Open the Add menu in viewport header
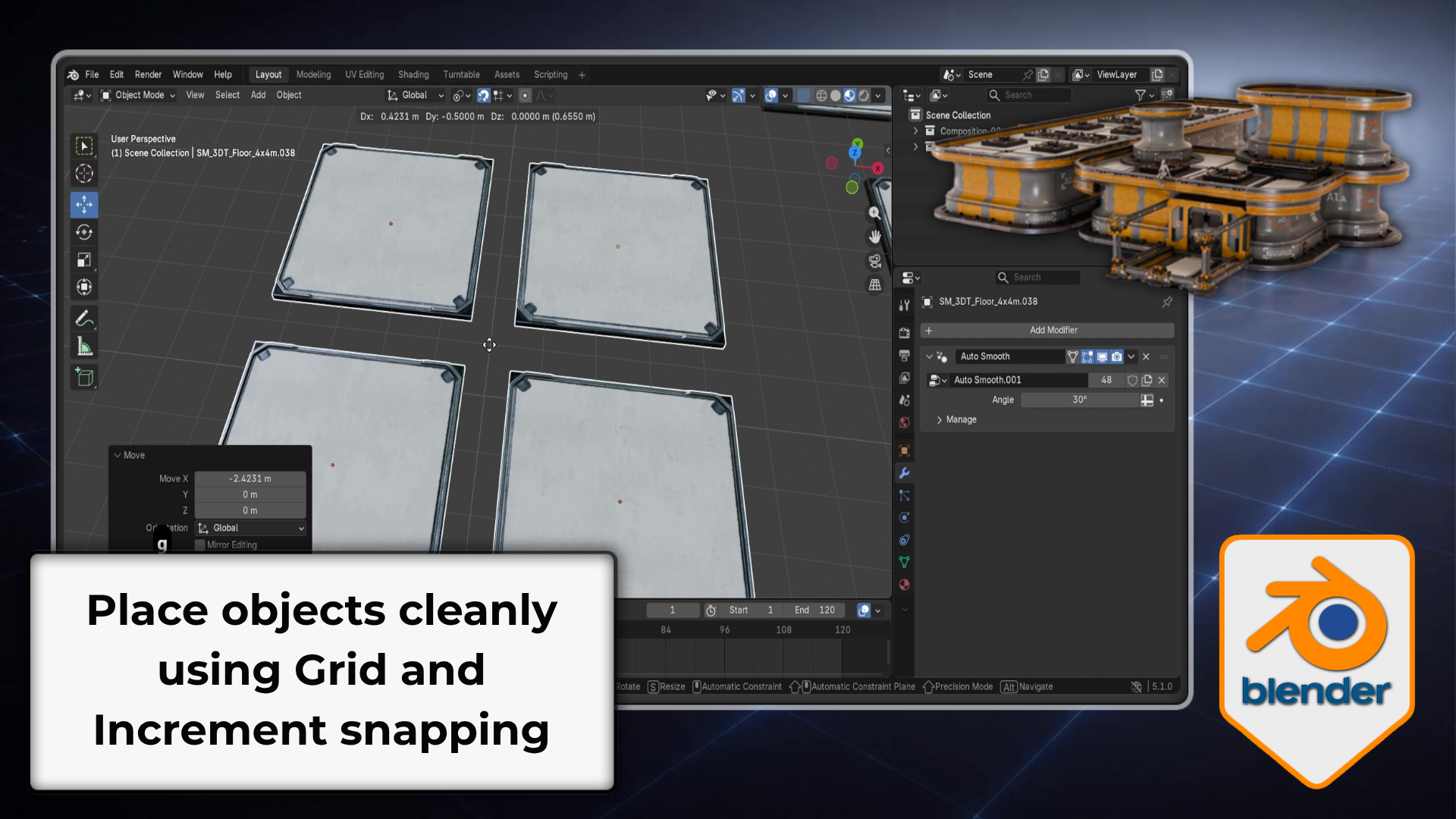 pyautogui.click(x=258, y=95)
